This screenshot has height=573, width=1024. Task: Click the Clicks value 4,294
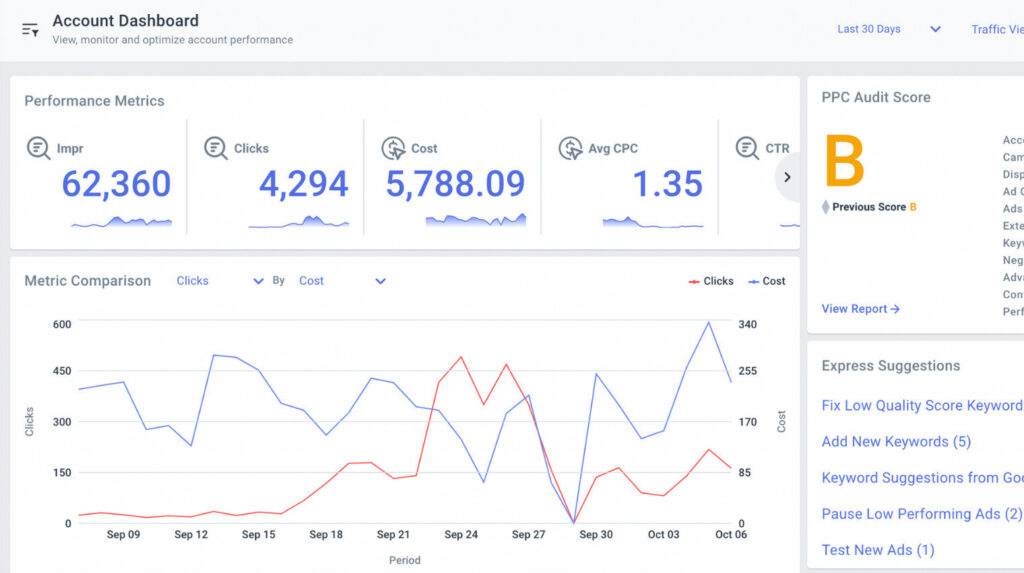[304, 184]
